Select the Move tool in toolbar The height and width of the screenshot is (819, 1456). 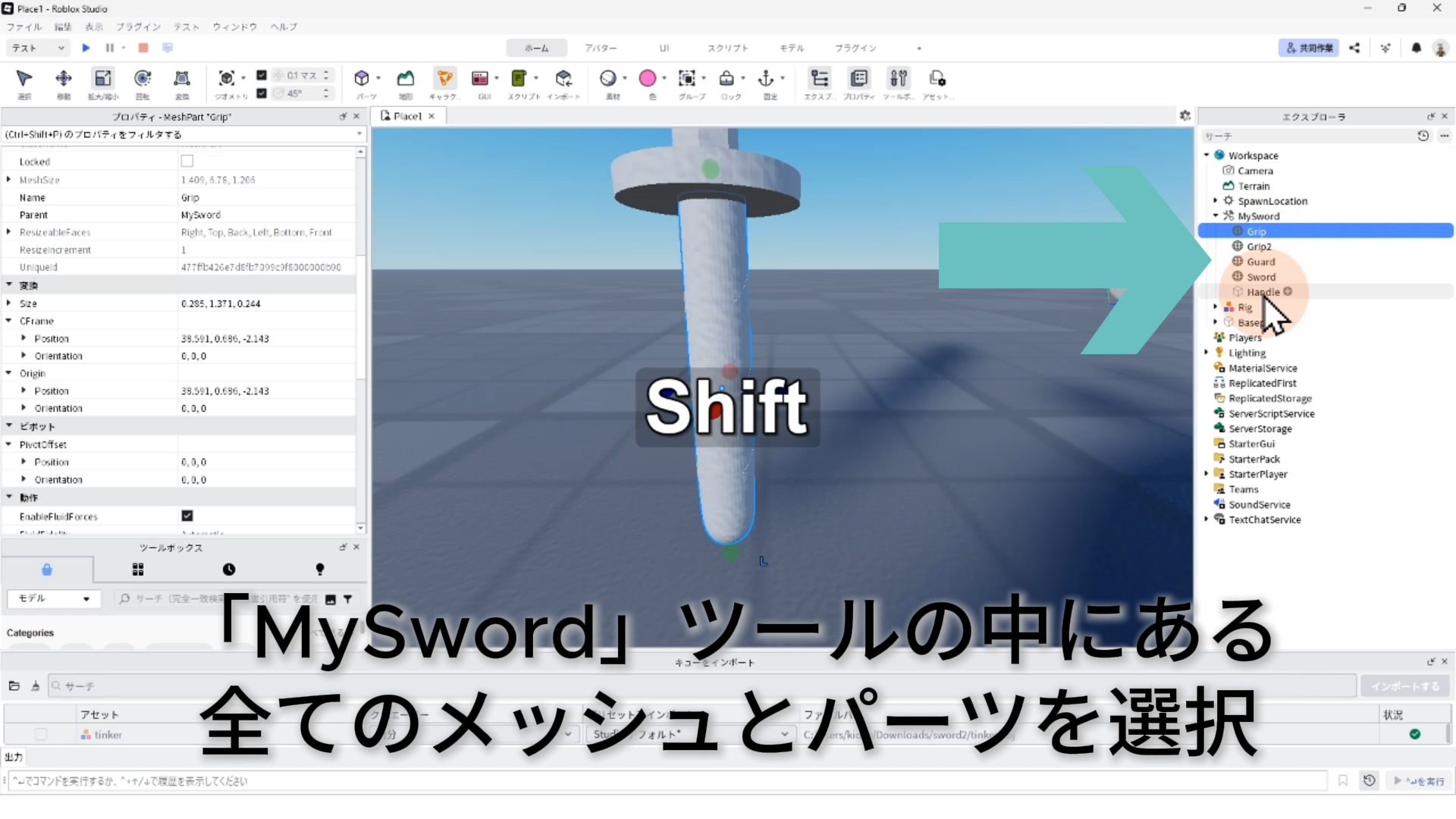(64, 79)
